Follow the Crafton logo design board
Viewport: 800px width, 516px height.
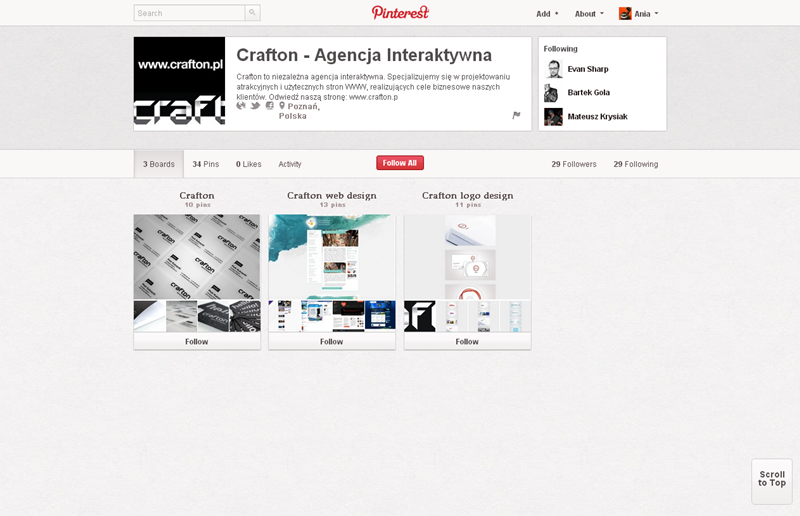(467, 341)
